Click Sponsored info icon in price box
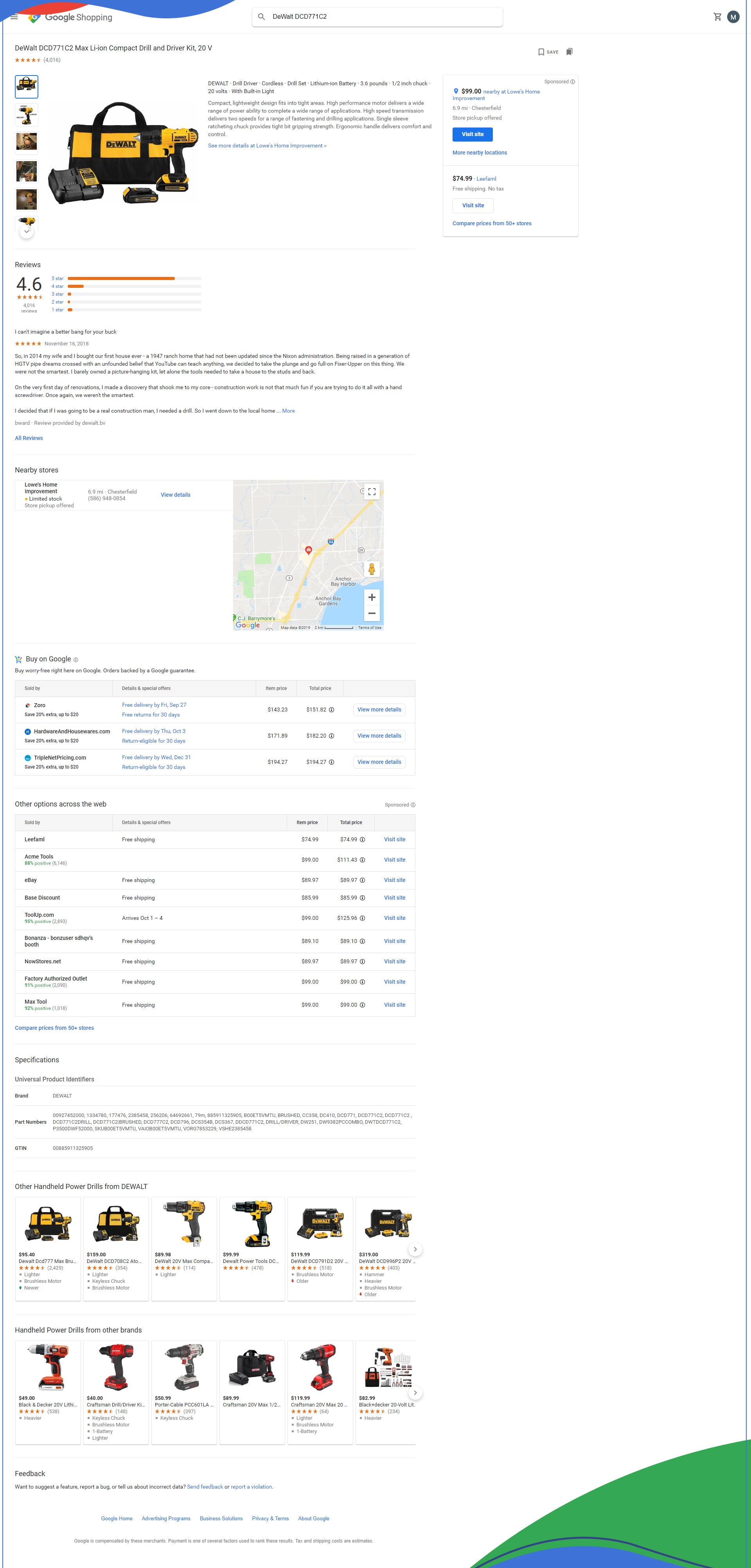Image resolution: width=751 pixels, height=1568 pixels. (573, 82)
